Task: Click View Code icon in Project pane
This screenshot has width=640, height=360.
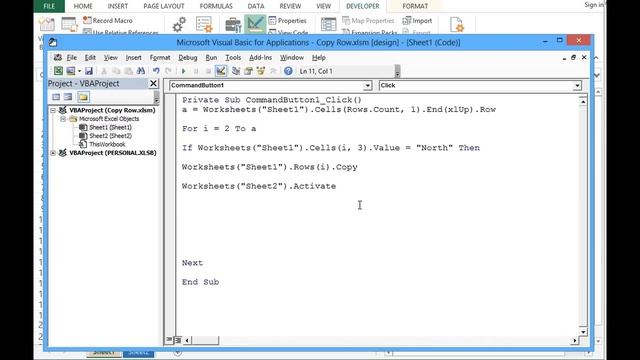Action: pos(56,97)
